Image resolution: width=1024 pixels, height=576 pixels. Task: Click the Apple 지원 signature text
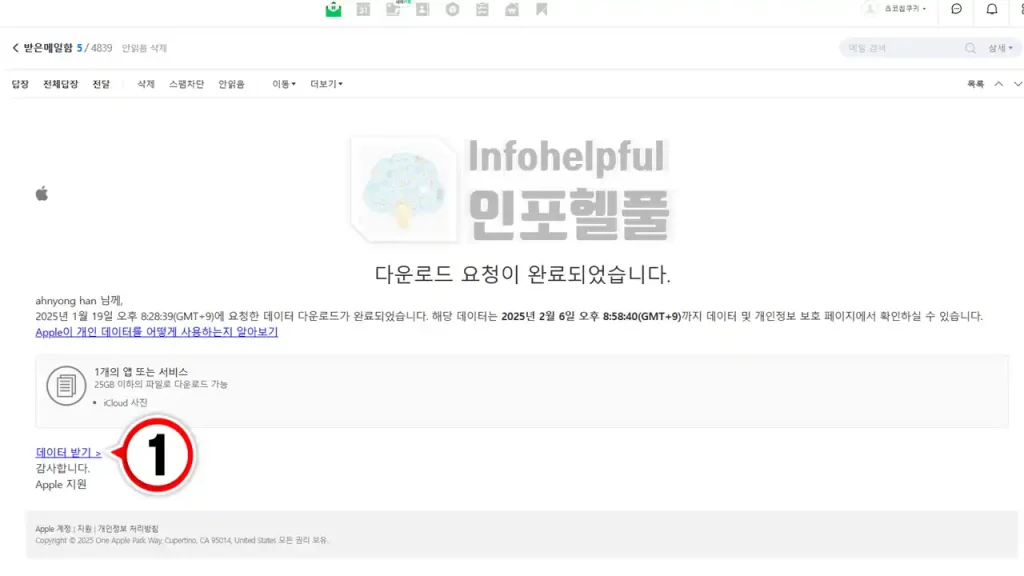pyautogui.click(x=61, y=485)
